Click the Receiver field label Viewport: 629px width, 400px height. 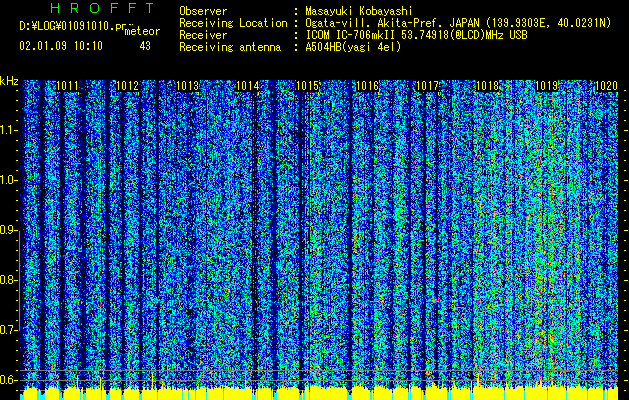pyautogui.click(x=203, y=35)
